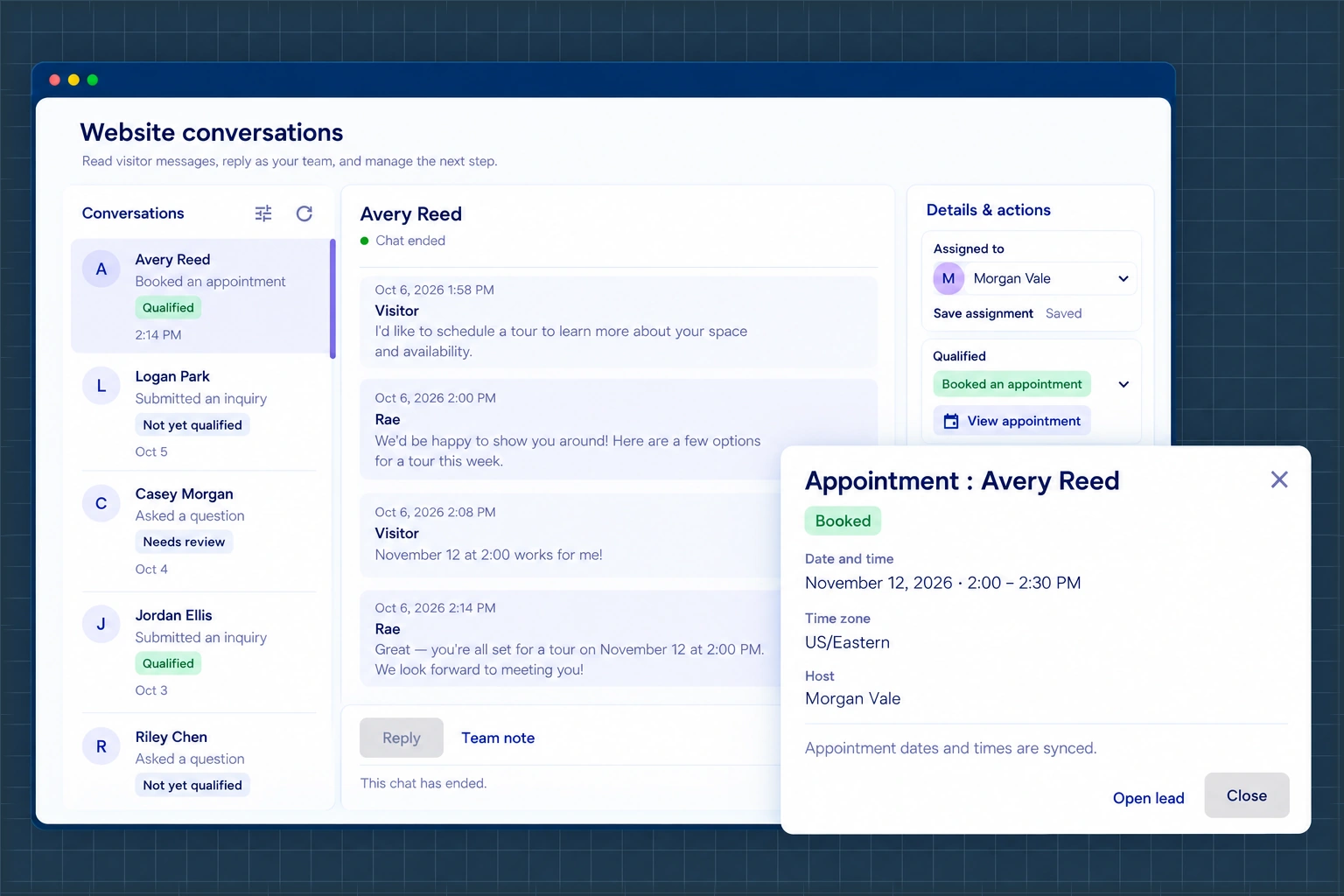Click the 'This chat has ended.' notice
The height and width of the screenshot is (896, 1344).
click(x=423, y=783)
